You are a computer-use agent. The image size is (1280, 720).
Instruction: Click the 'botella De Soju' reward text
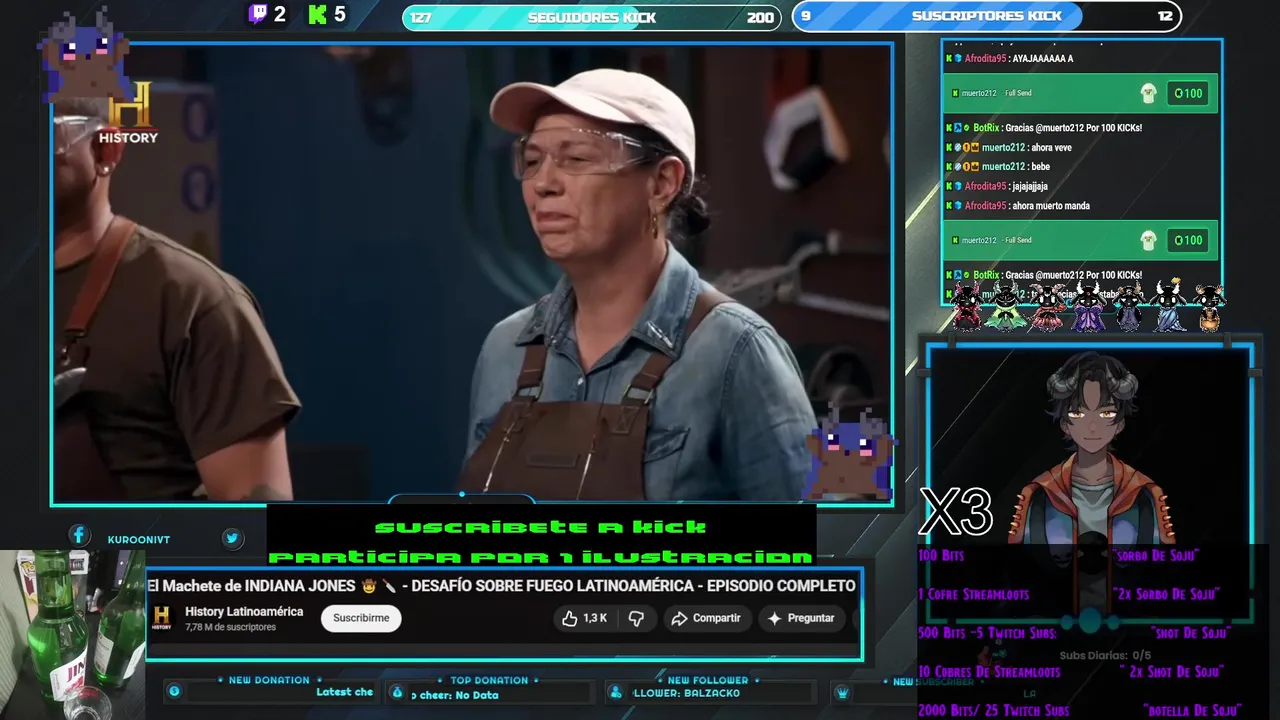coord(1192,711)
